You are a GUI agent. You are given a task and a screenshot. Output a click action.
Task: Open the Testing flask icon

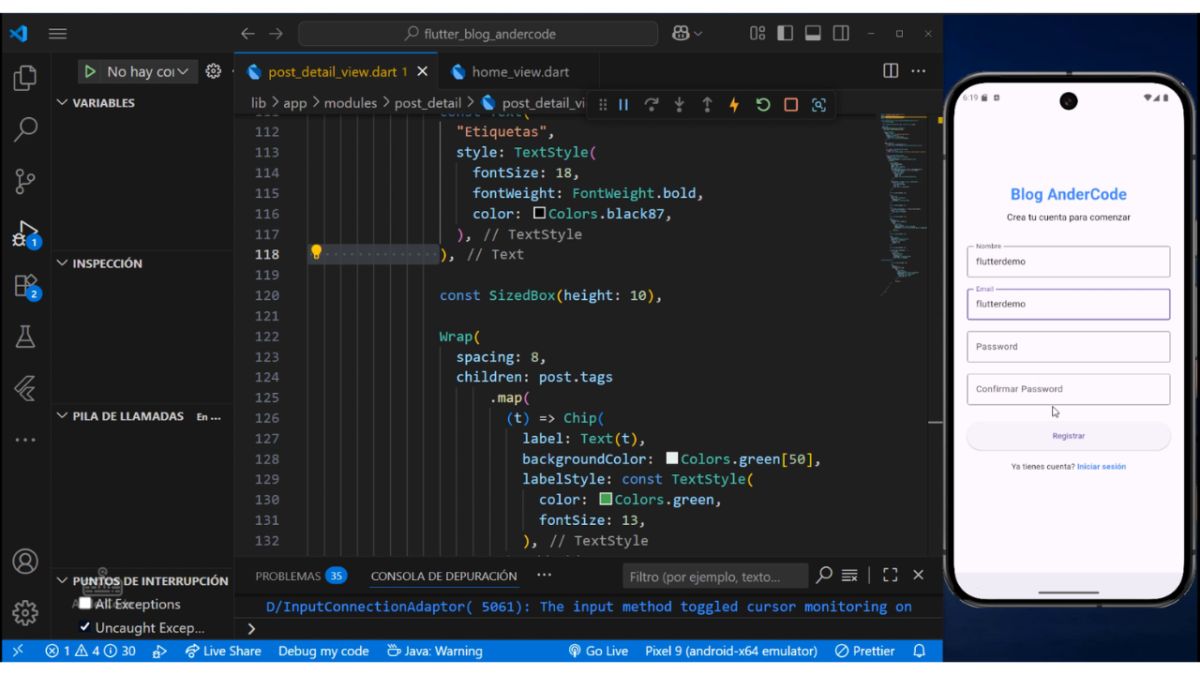tap(25, 337)
